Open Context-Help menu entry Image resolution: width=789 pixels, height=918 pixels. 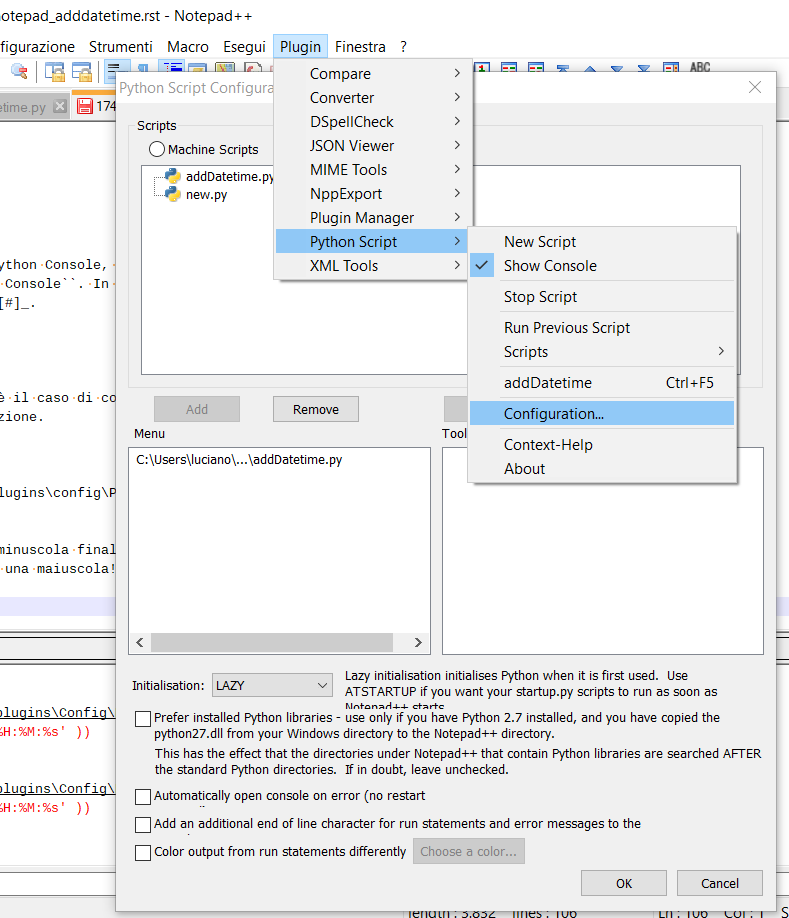[602, 445]
